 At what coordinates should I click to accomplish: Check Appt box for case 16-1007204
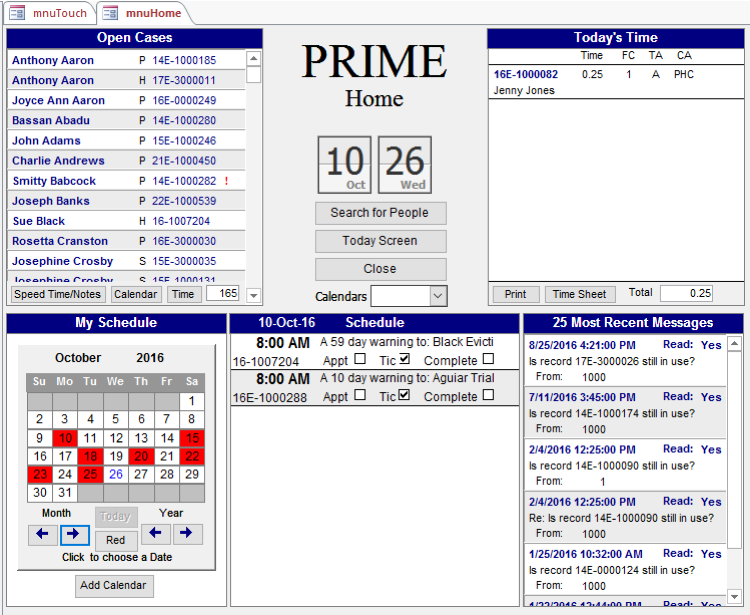coord(360,360)
